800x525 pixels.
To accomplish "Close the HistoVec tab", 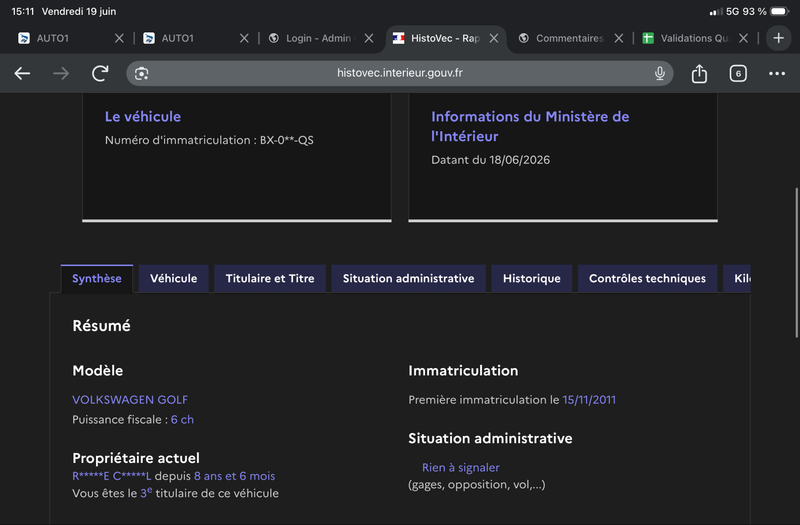I will (x=493, y=38).
